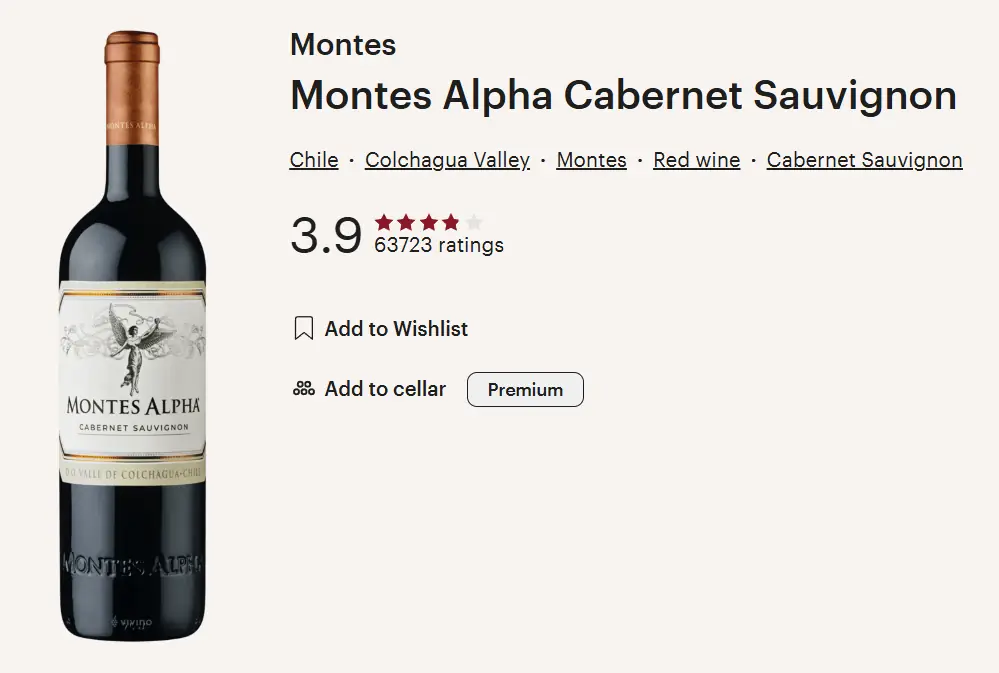Image resolution: width=999 pixels, height=673 pixels.
Task: Click the Premium badge button
Action: (525, 389)
